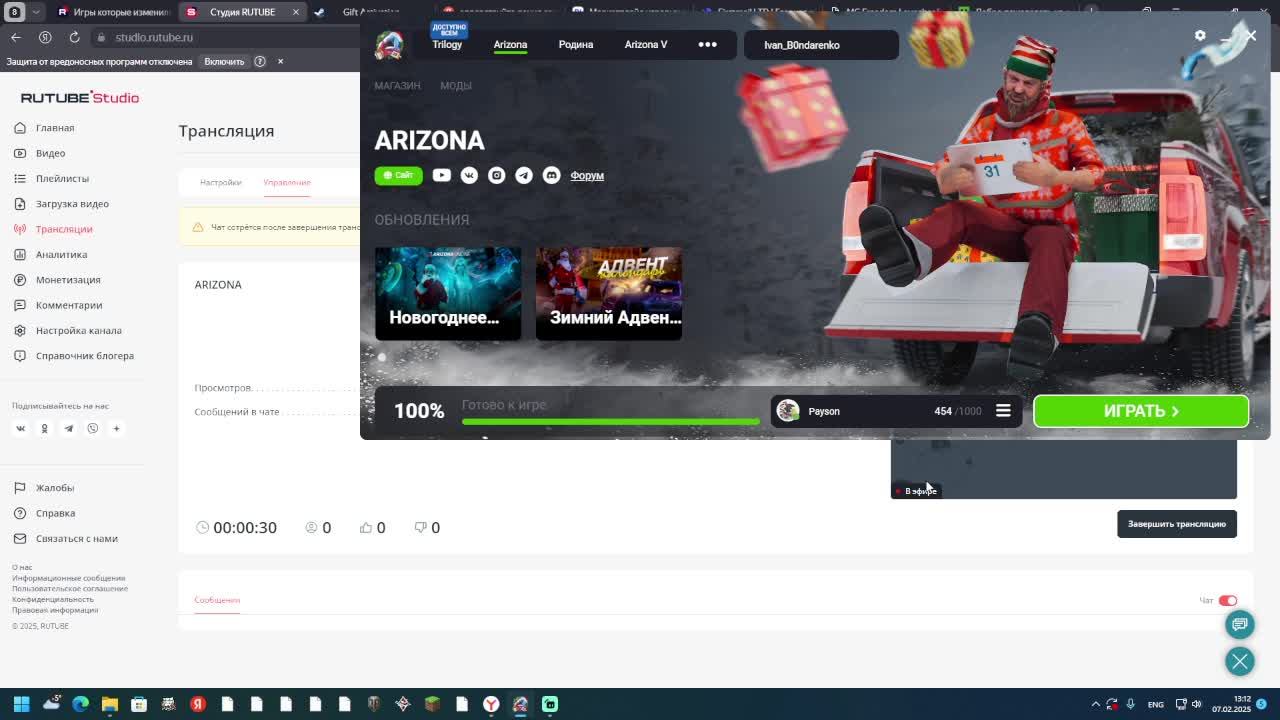Close the support widget round button
The image size is (1280, 720).
click(1240, 661)
